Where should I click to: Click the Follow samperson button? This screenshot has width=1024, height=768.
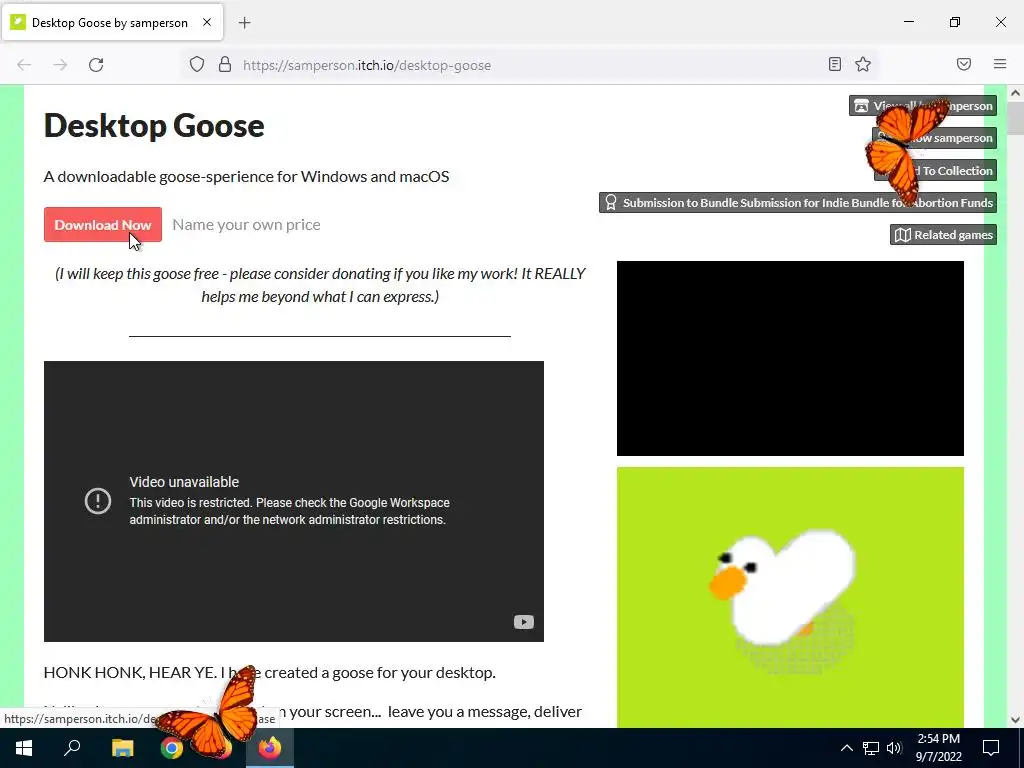coord(935,138)
